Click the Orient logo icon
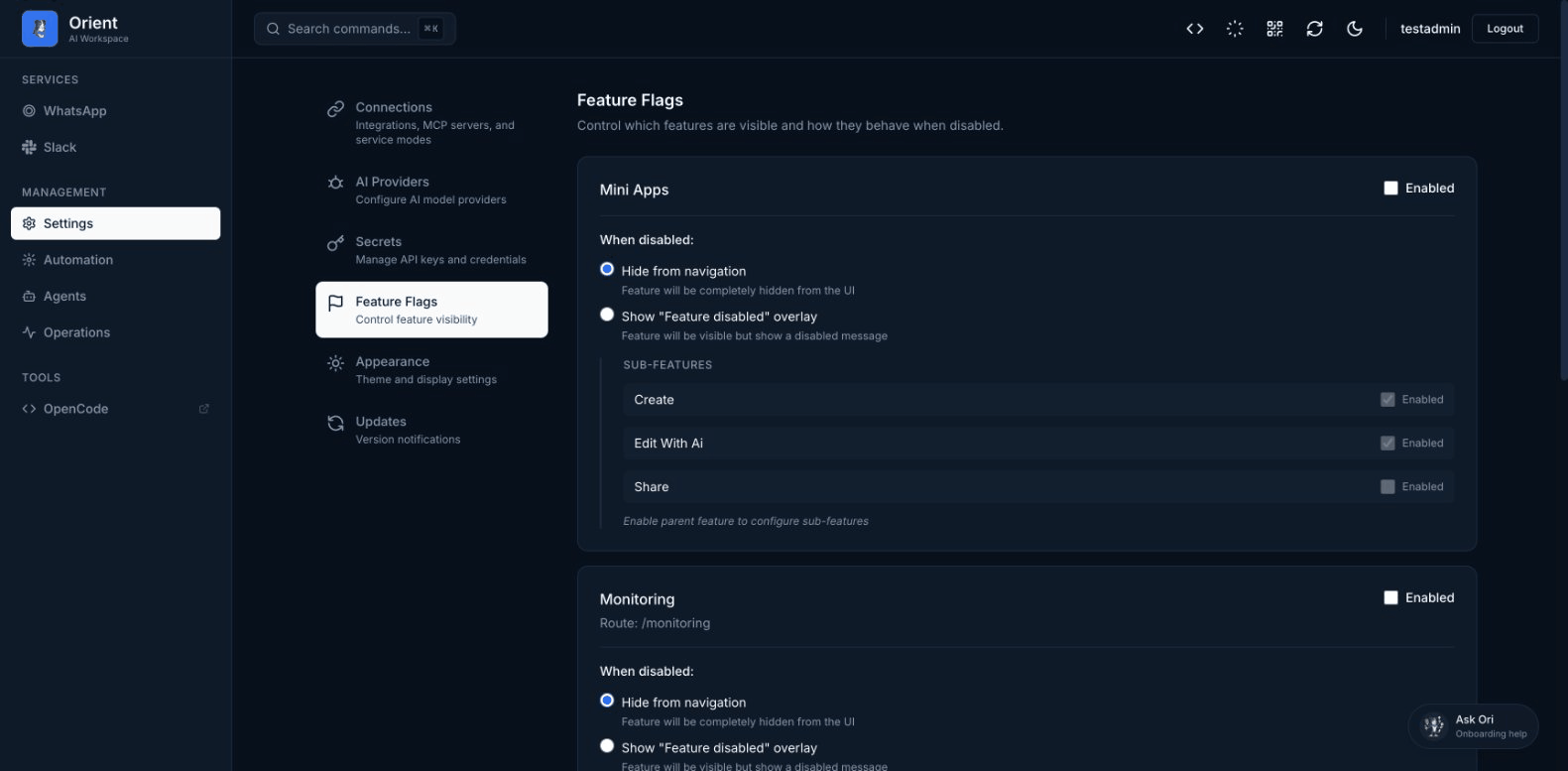The height and width of the screenshot is (771, 1568). click(x=40, y=29)
